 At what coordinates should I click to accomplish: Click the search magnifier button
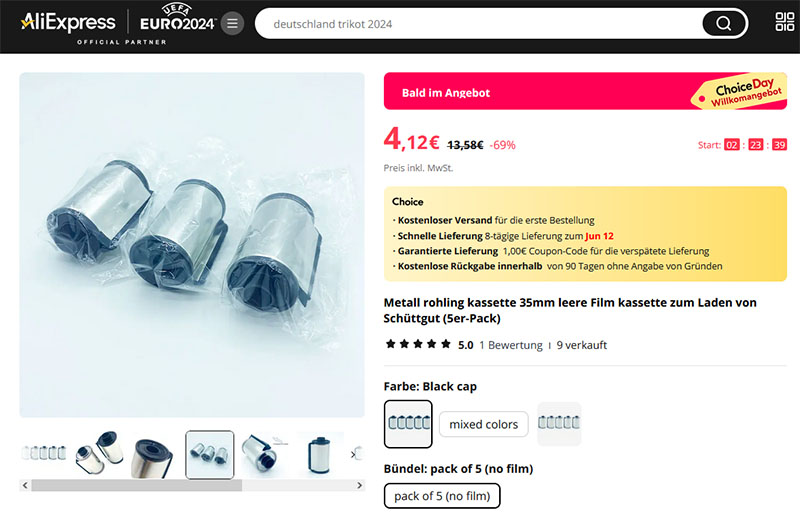coord(724,23)
